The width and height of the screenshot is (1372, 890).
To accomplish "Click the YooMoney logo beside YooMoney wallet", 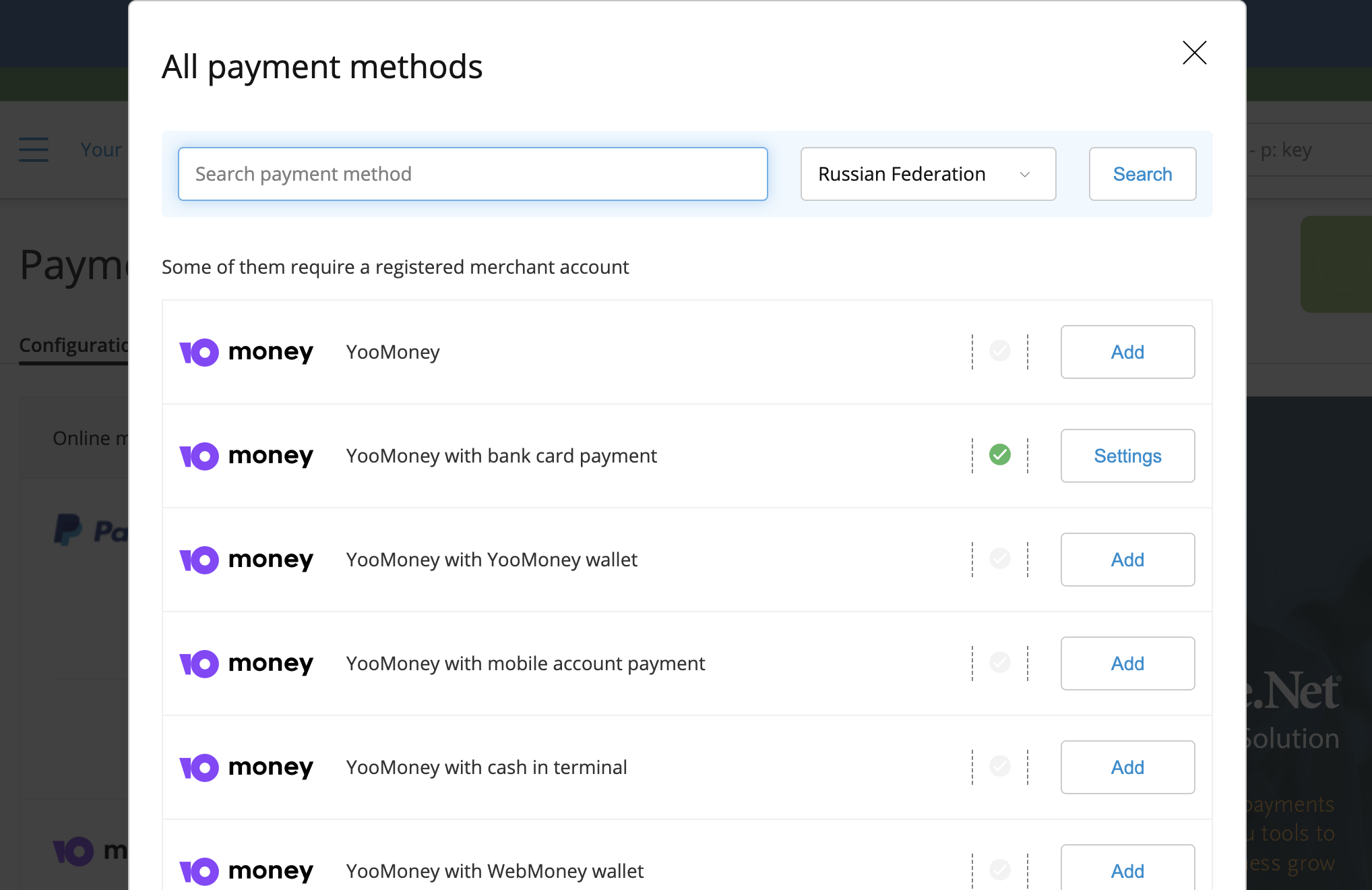I will point(247,560).
